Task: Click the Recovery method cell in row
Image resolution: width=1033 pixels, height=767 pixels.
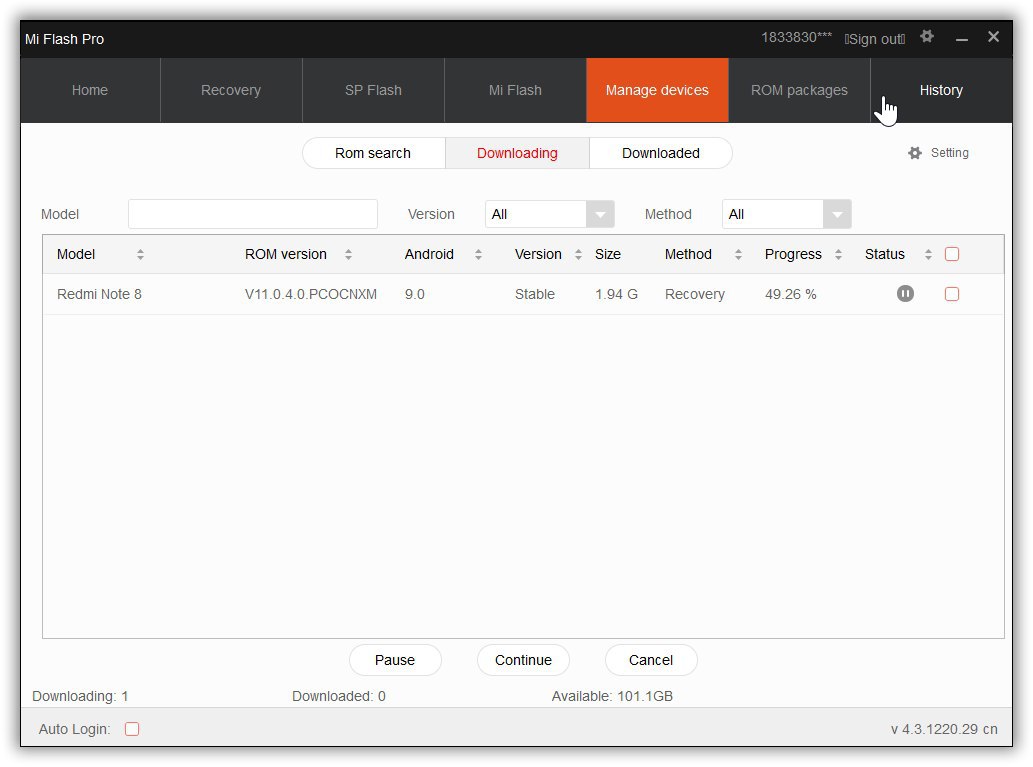Action: click(695, 295)
